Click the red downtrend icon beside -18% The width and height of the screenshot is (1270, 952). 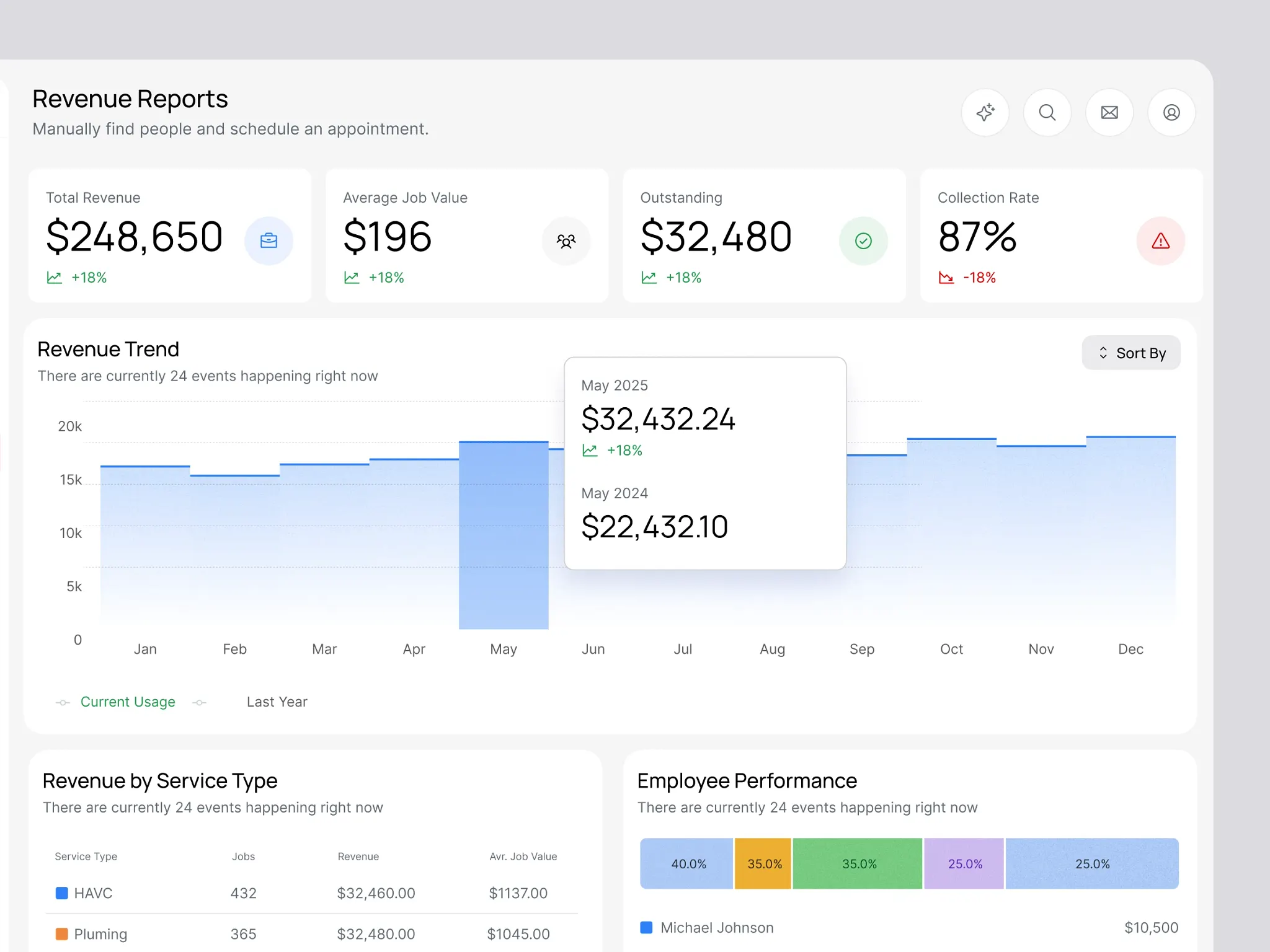point(947,278)
